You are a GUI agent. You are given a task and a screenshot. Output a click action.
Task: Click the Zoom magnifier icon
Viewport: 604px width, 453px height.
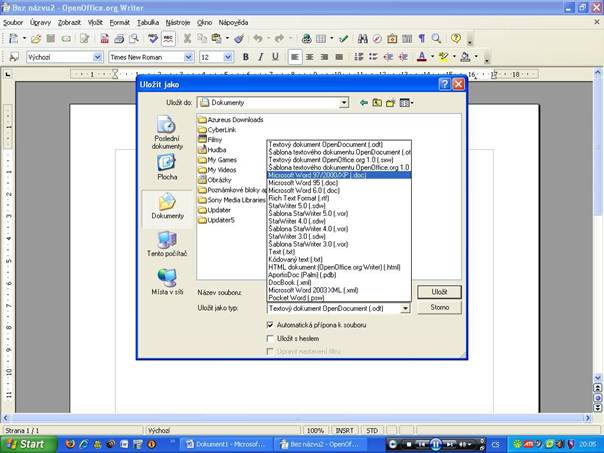tap(436, 38)
